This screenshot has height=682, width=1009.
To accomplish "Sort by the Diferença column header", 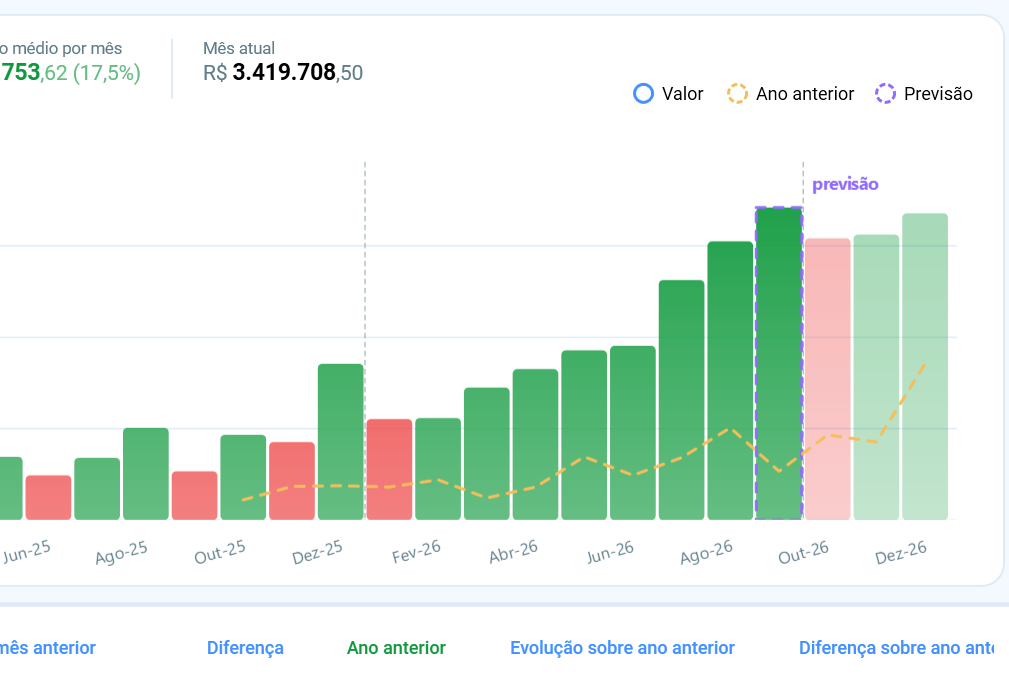I will (x=245, y=648).
